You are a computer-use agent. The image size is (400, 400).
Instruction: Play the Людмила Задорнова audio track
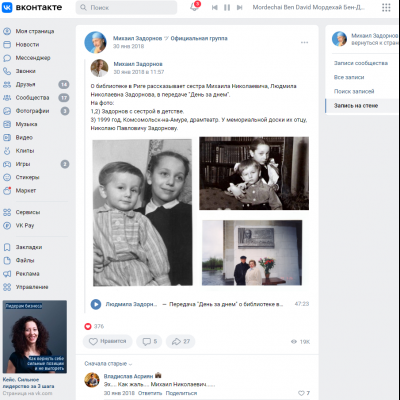pyautogui.click(x=96, y=304)
